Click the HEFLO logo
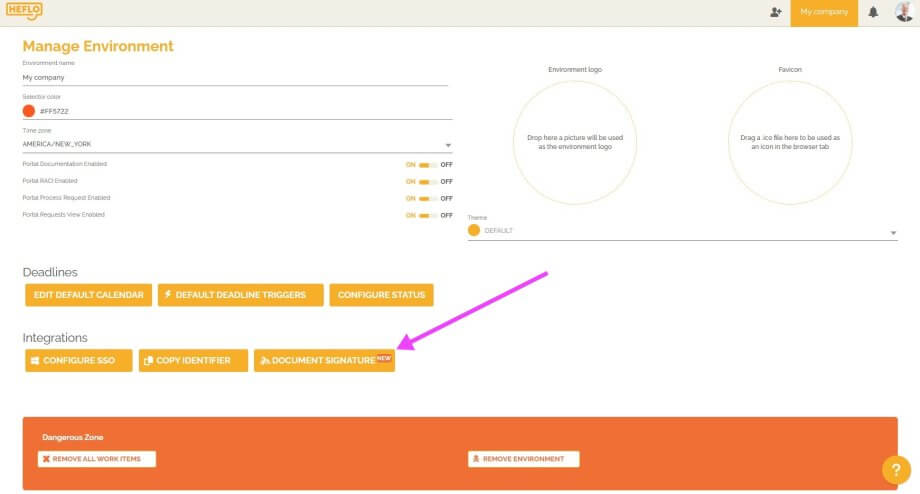This screenshot has height=494, width=920. (x=24, y=11)
